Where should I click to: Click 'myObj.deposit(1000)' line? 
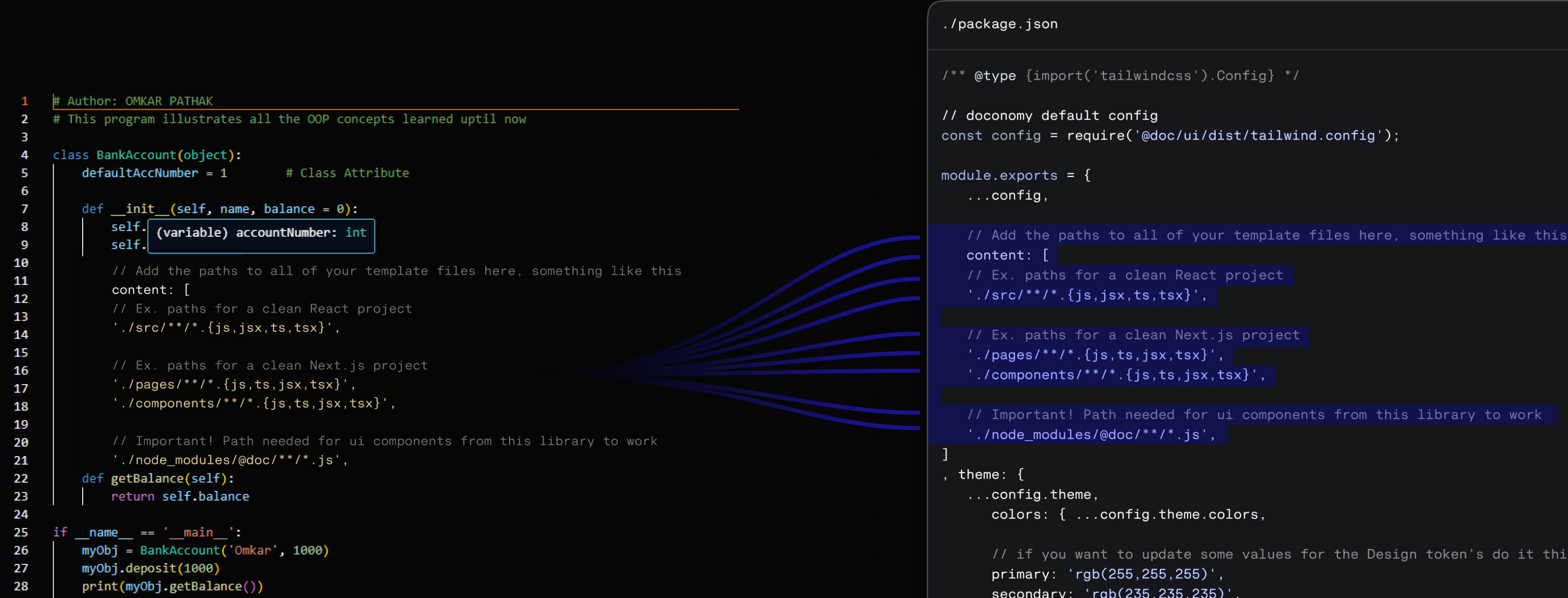point(151,568)
